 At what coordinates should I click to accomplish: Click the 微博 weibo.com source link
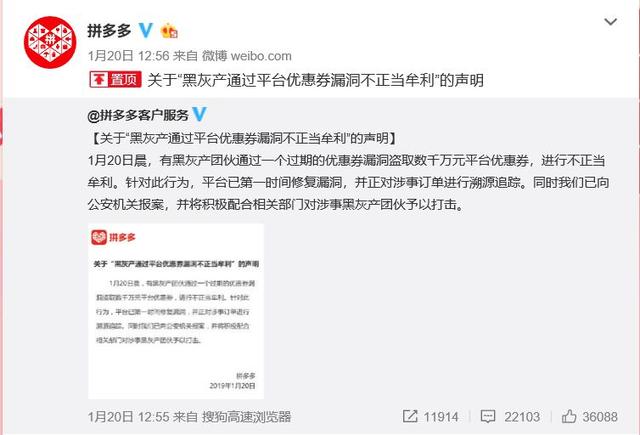[247, 56]
